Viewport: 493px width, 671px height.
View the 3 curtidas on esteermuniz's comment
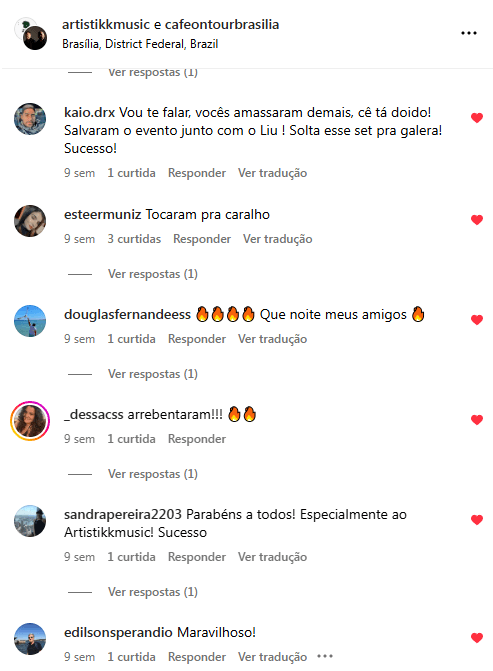point(134,239)
